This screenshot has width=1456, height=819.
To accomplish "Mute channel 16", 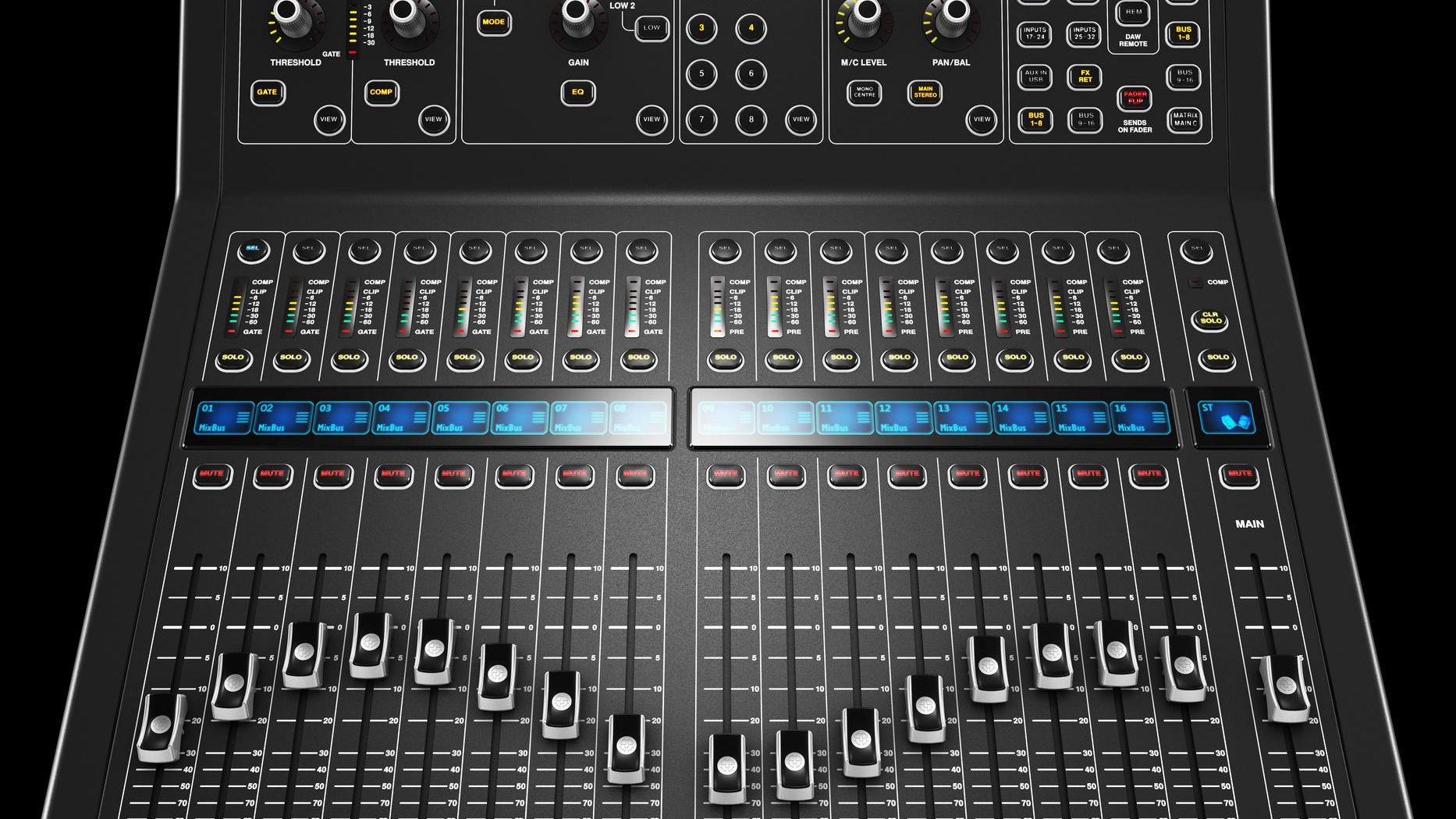I will coord(1149,475).
